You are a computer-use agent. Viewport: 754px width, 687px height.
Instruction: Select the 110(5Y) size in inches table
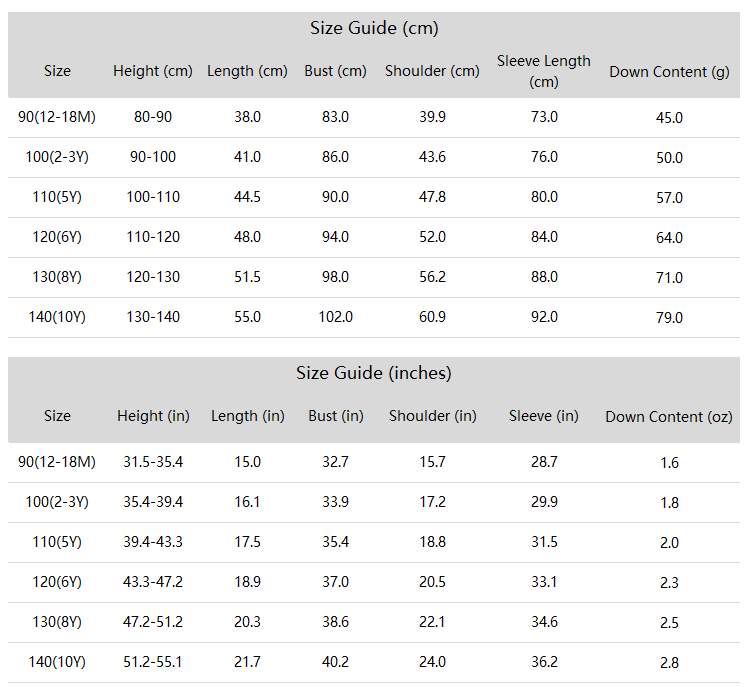57,542
